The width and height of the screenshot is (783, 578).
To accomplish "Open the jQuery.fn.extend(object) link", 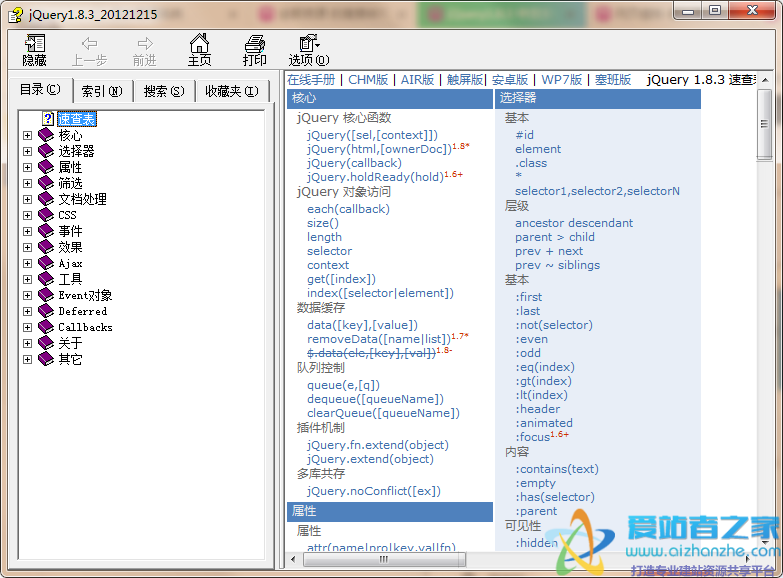I will (x=378, y=445).
